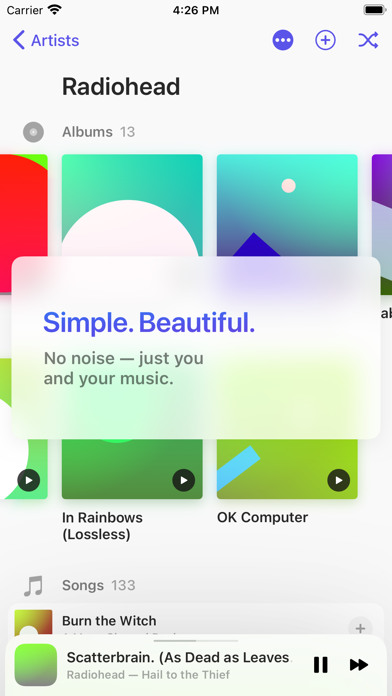This screenshot has width=392, height=696.
Task: Open the now playing album art thumbnail
Action: click(36, 664)
